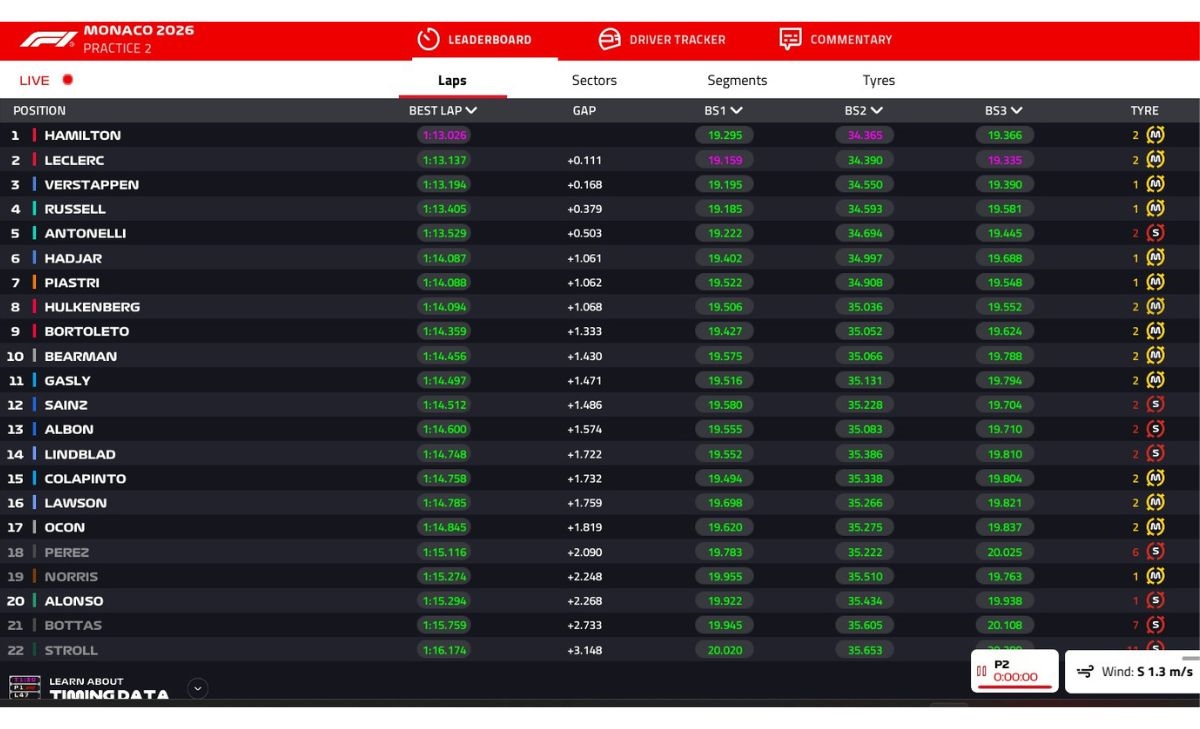Expand Learn About Timing Data chevron
The image size is (1200, 729).
click(198, 688)
